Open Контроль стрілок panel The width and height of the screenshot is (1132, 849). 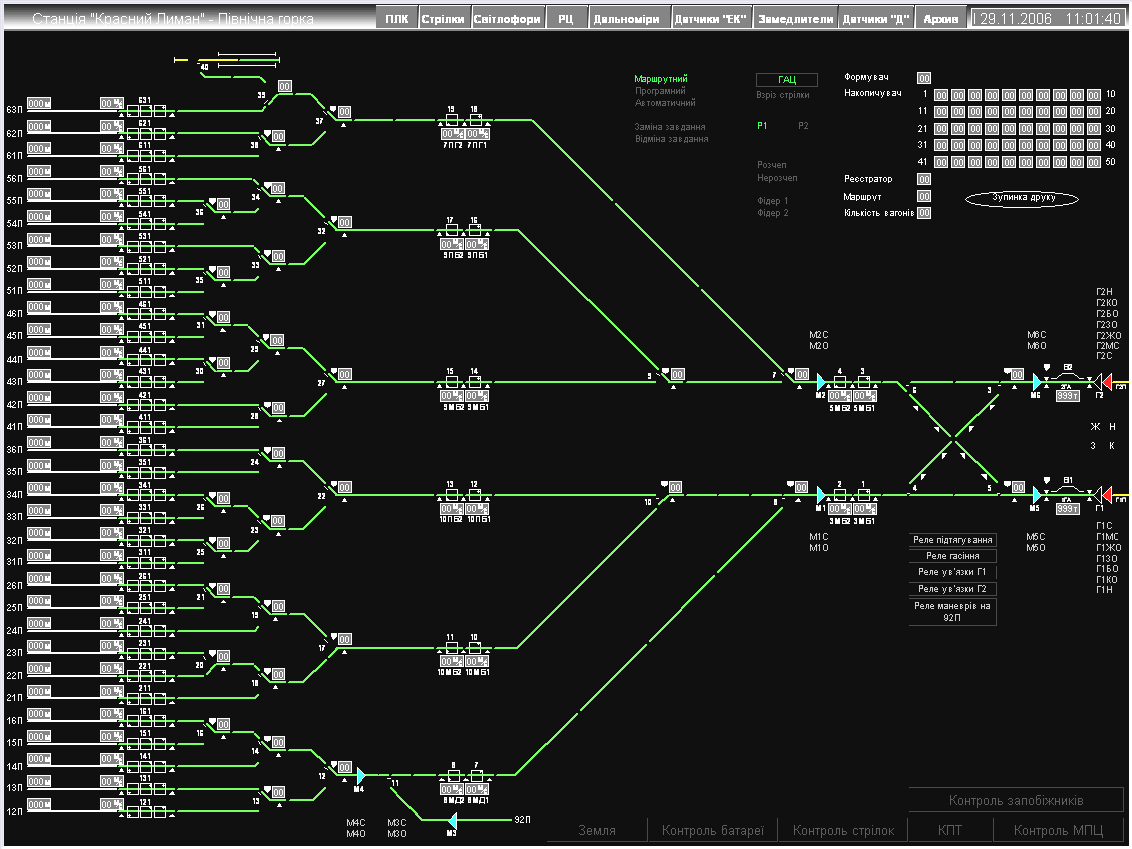843,831
